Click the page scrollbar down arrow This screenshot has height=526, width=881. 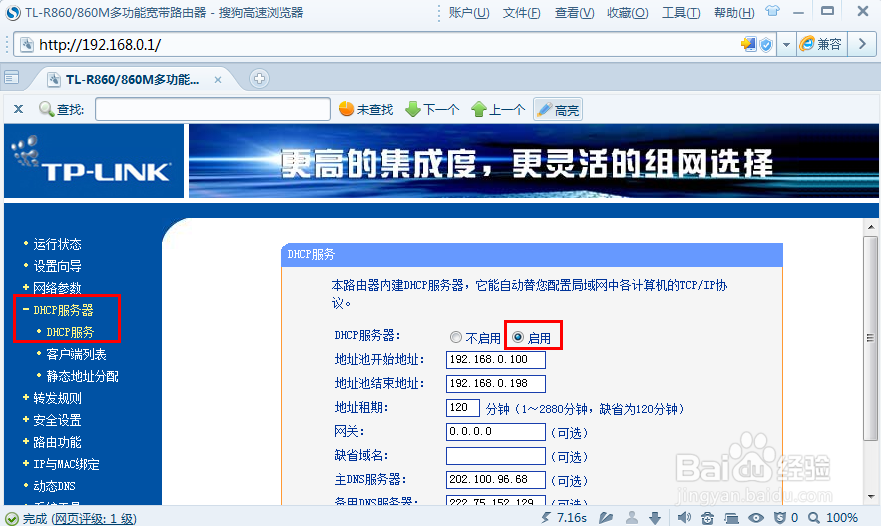871,497
